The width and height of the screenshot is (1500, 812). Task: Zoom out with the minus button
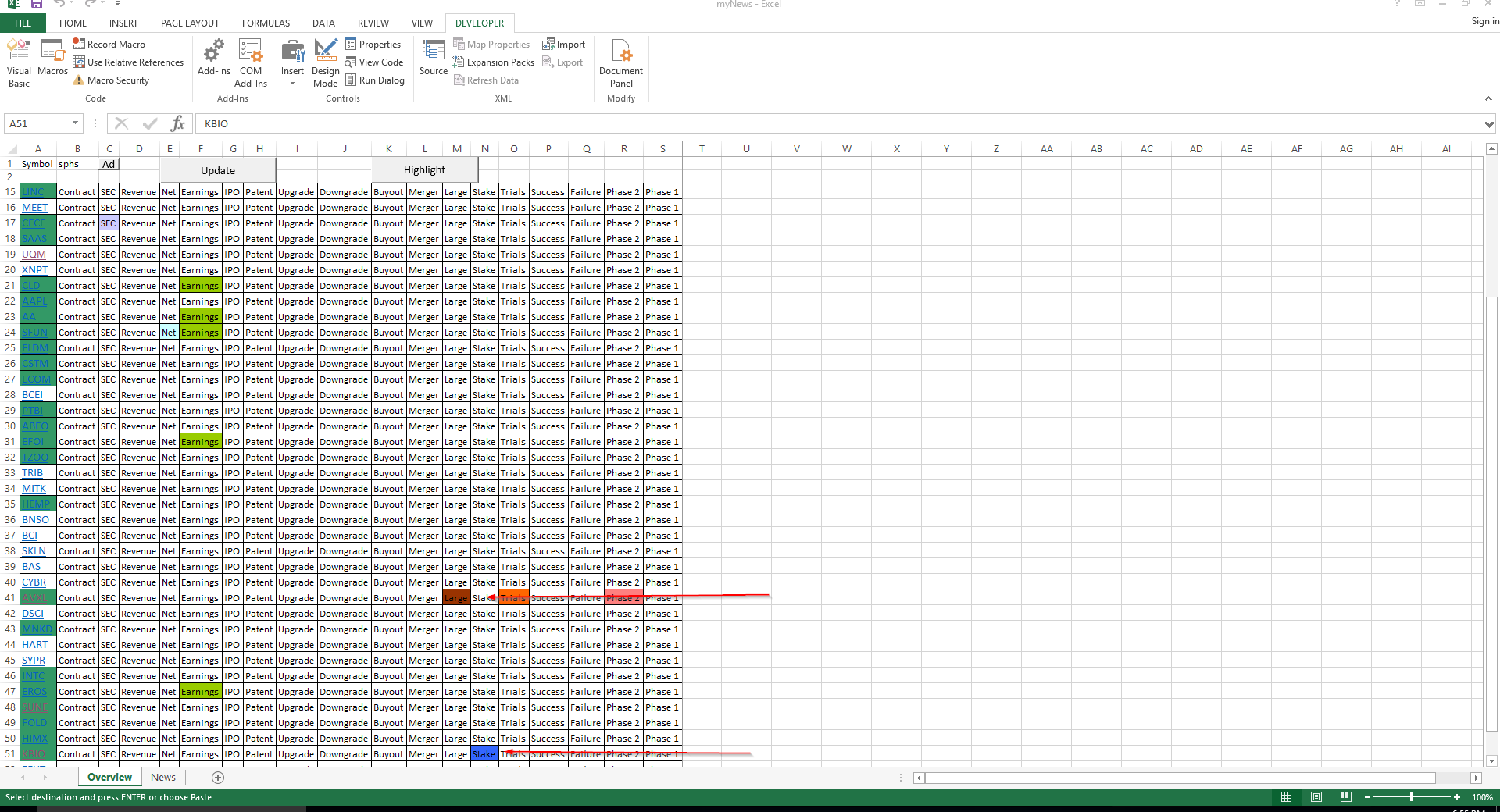coord(1367,797)
